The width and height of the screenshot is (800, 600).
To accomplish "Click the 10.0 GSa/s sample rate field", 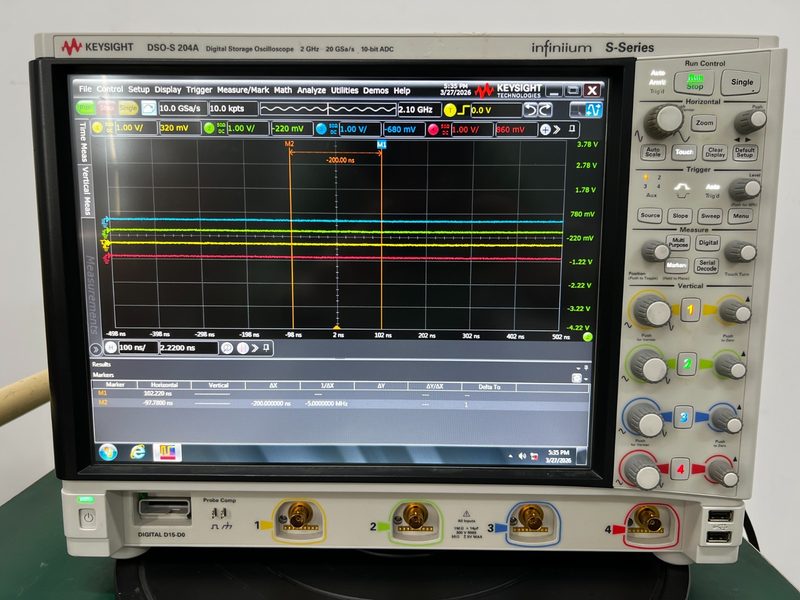I will click(x=183, y=108).
